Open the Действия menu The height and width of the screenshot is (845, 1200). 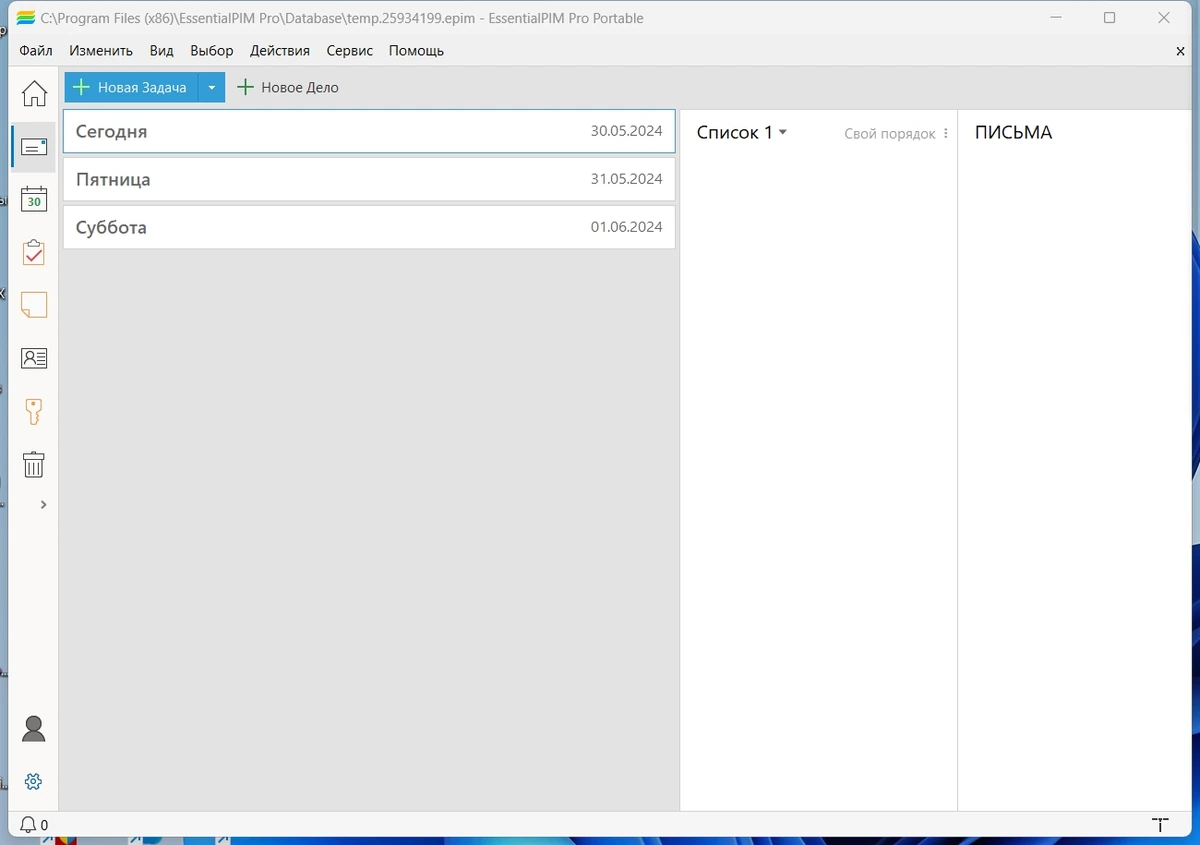(x=280, y=51)
